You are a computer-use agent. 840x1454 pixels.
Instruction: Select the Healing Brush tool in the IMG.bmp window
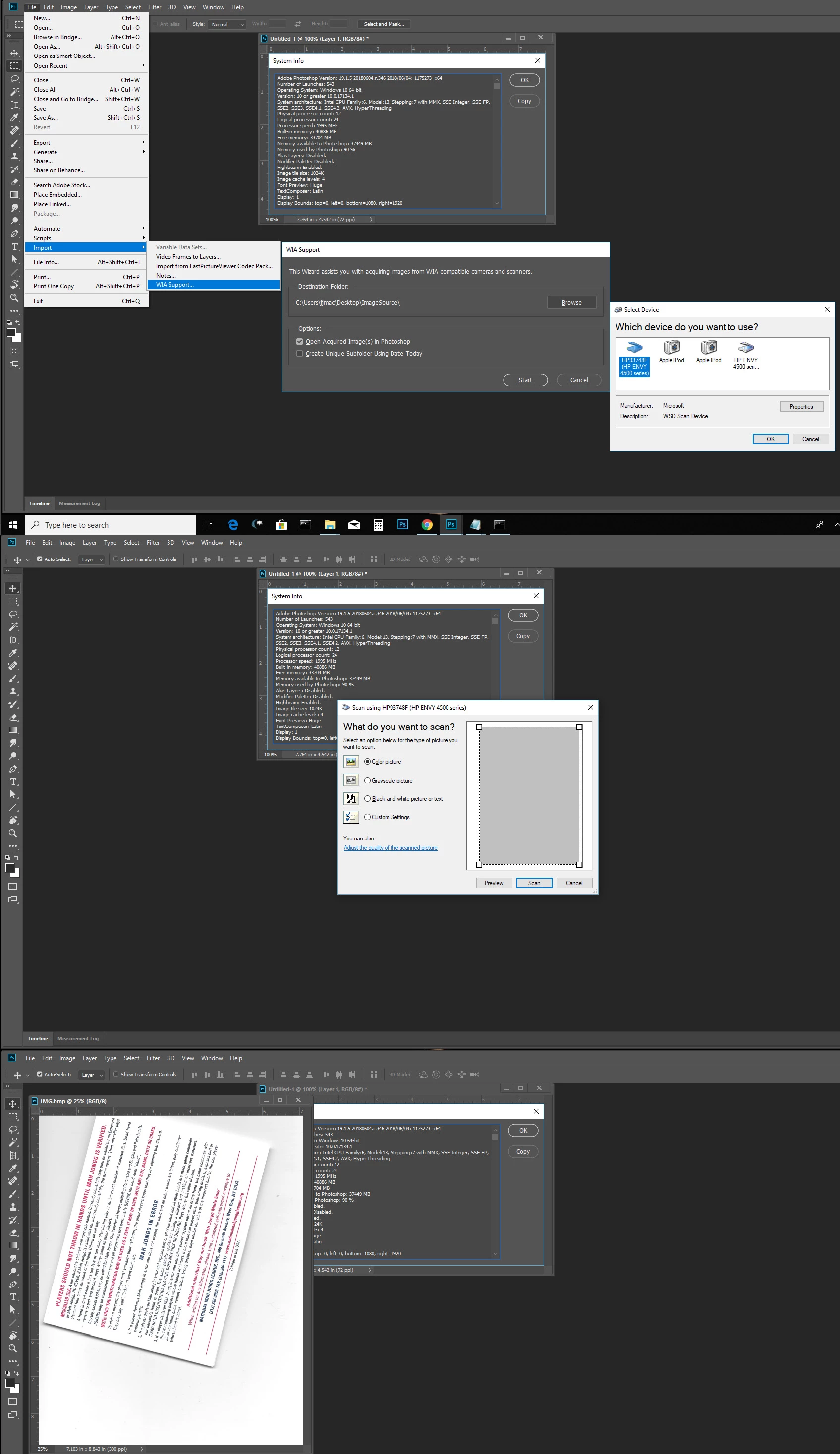point(13,1181)
